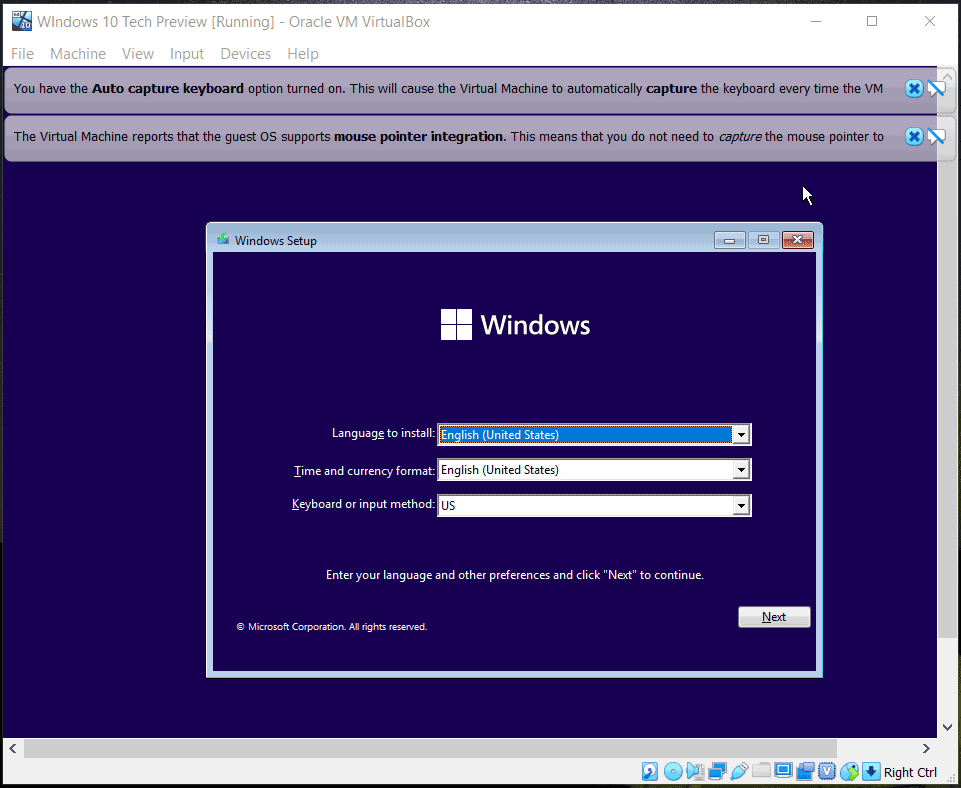
Task: Click the shared folders status icon
Action: click(761, 770)
